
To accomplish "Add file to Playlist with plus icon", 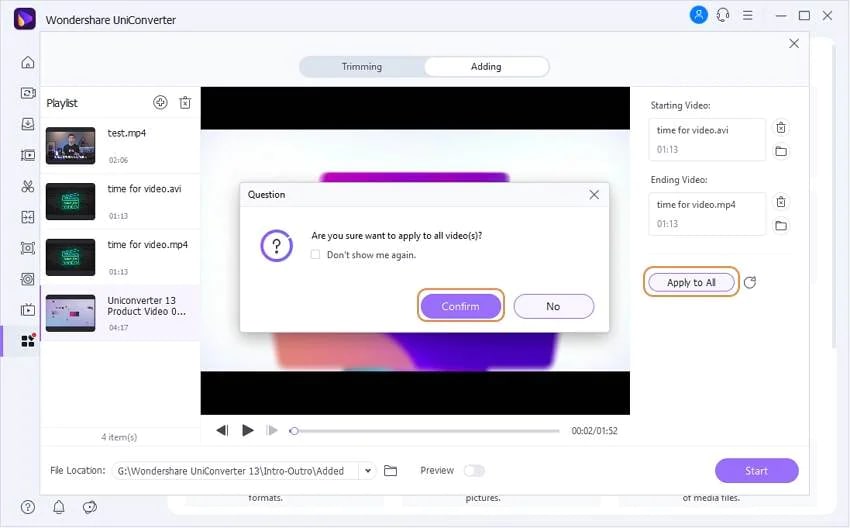I will [x=160, y=102].
